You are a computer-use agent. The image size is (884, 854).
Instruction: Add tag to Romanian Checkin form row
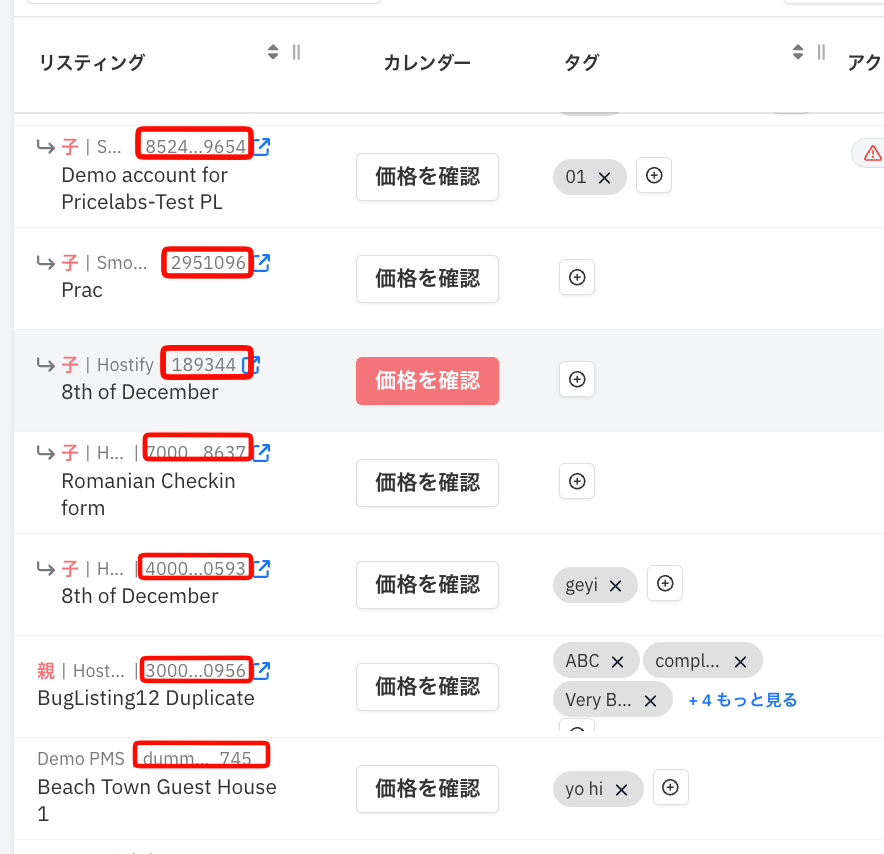click(577, 481)
